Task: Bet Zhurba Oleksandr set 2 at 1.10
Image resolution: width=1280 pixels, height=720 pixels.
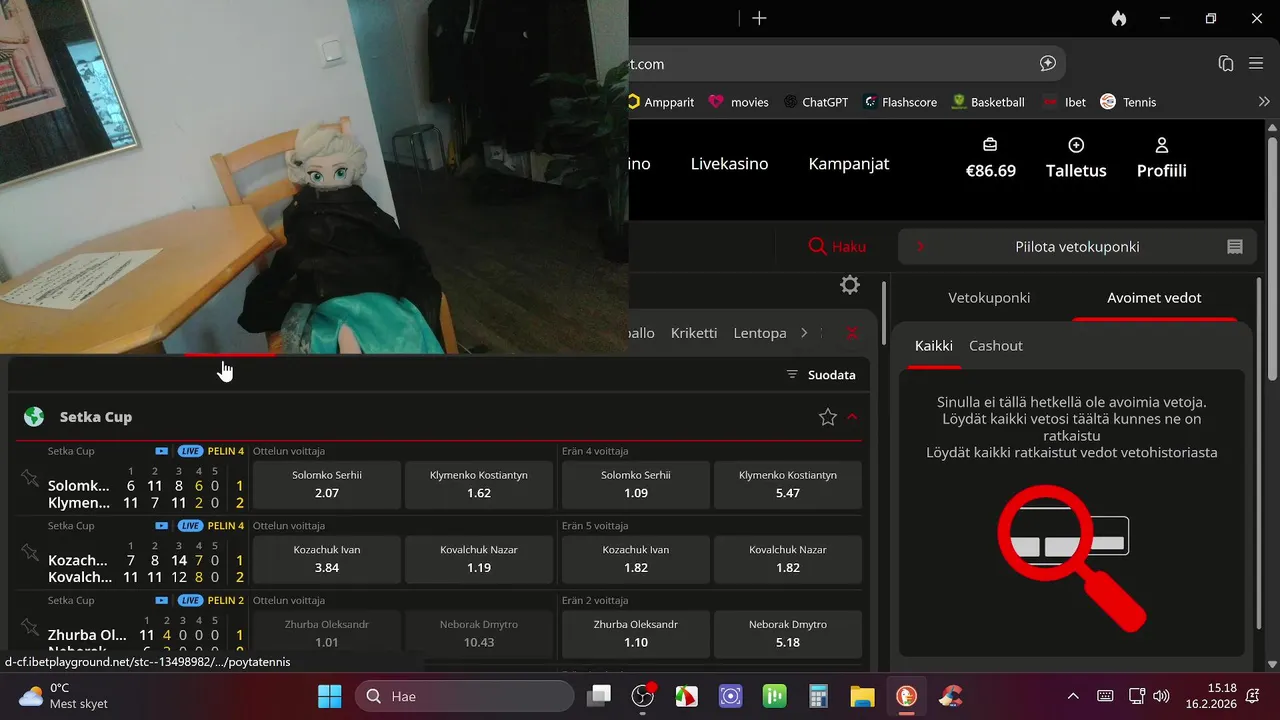Action: tap(636, 633)
